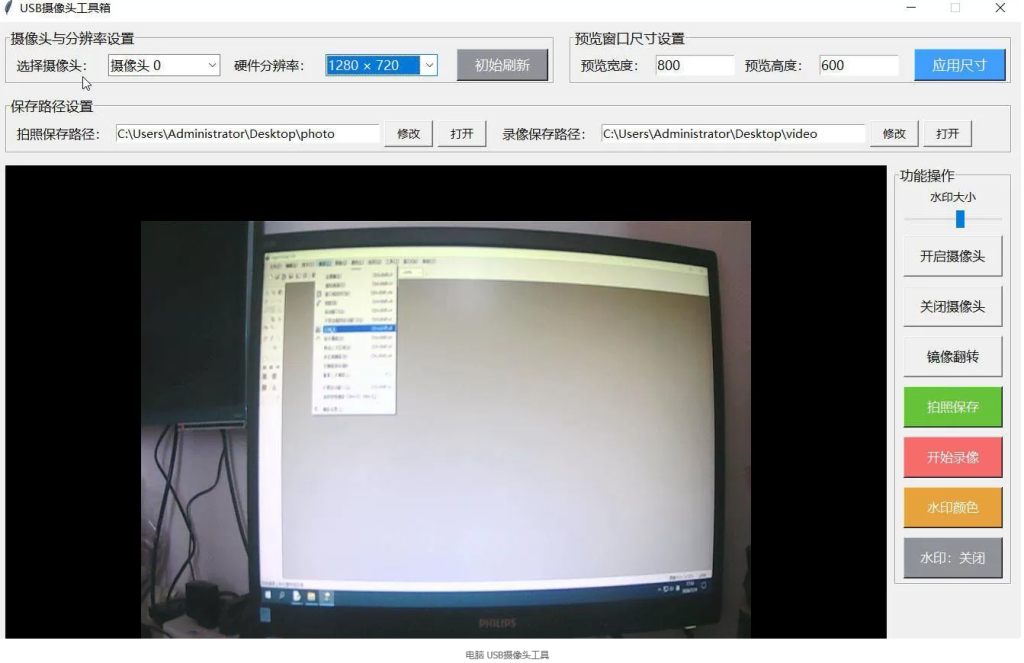1024x663 pixels.
Task: Apply preview size with 应用尺寸
Action: tap(959, 65)
